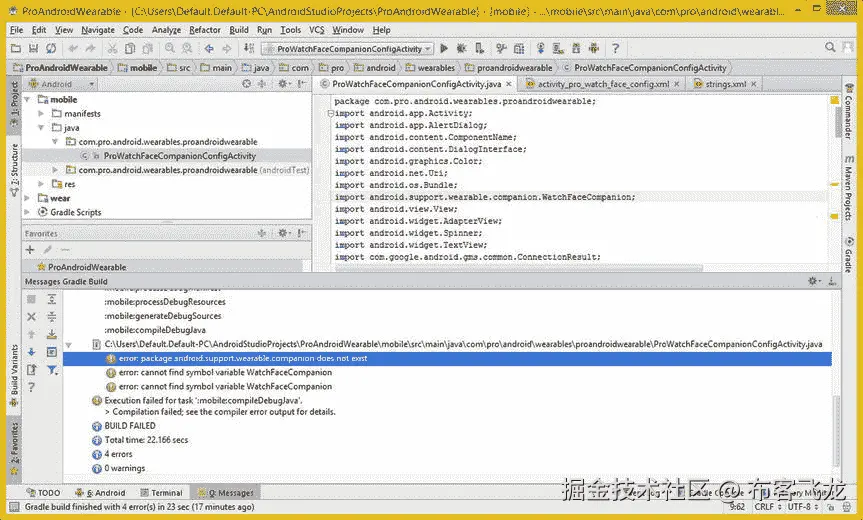Open the TODO tool window
The image size is (863, 520).
(43, 492)
